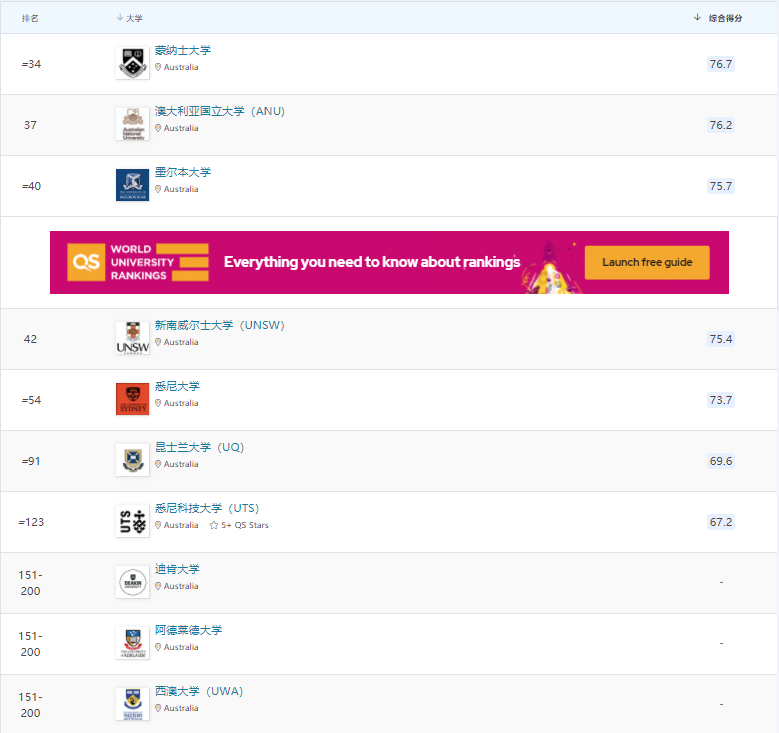Open the 悉尼科技大学 (UTS) link
Viewport: 779px width, 733px height.
(207, 508)
